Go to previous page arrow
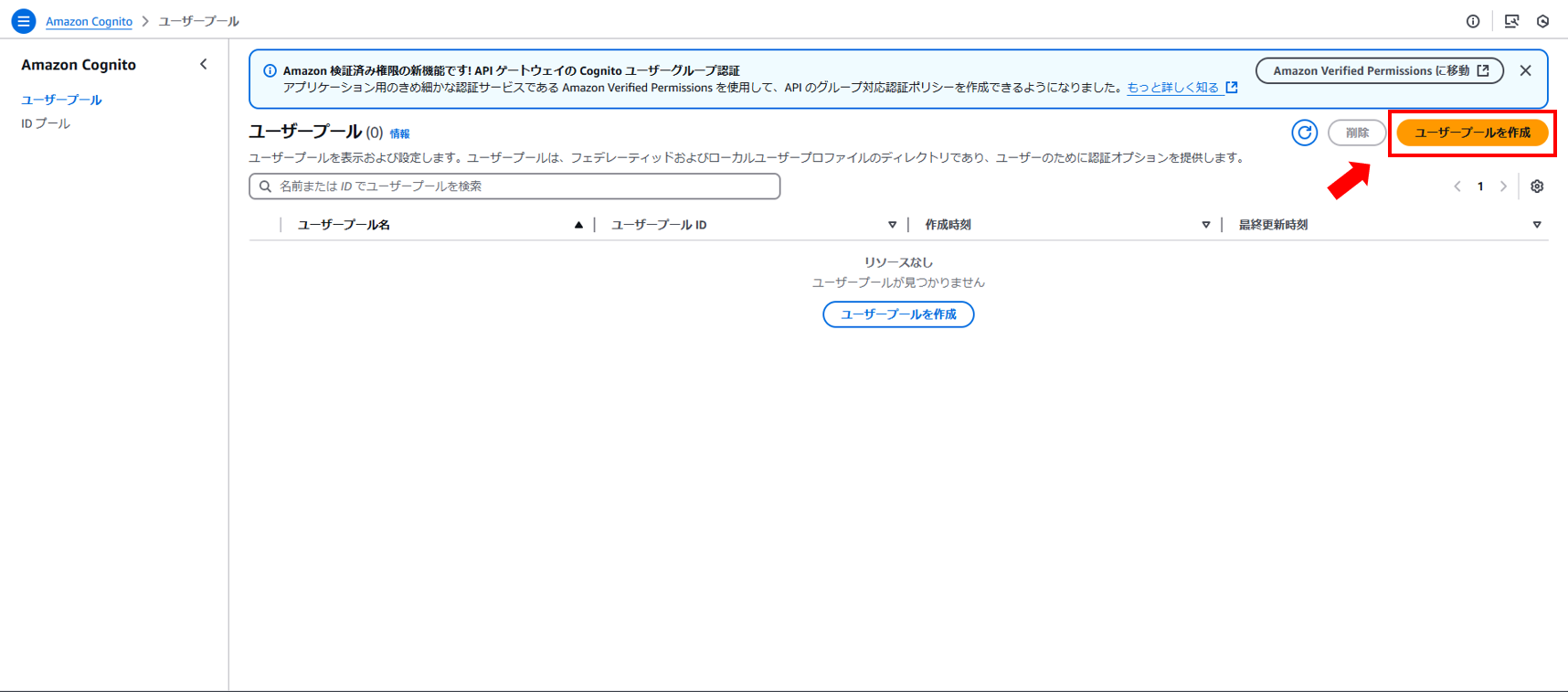The image size is (1568, 692). (1457, 186)
